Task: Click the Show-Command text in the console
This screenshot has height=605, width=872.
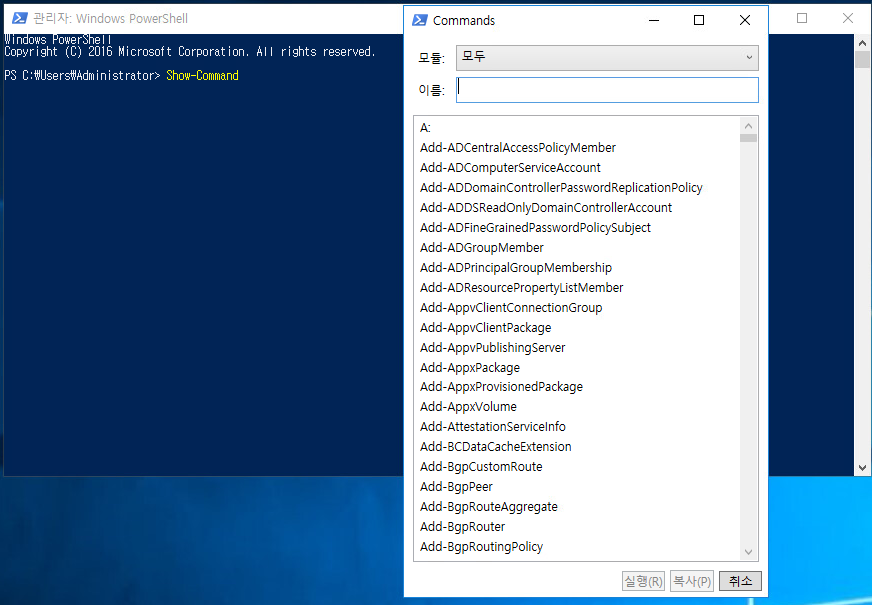Action: (x=202, y=76)
